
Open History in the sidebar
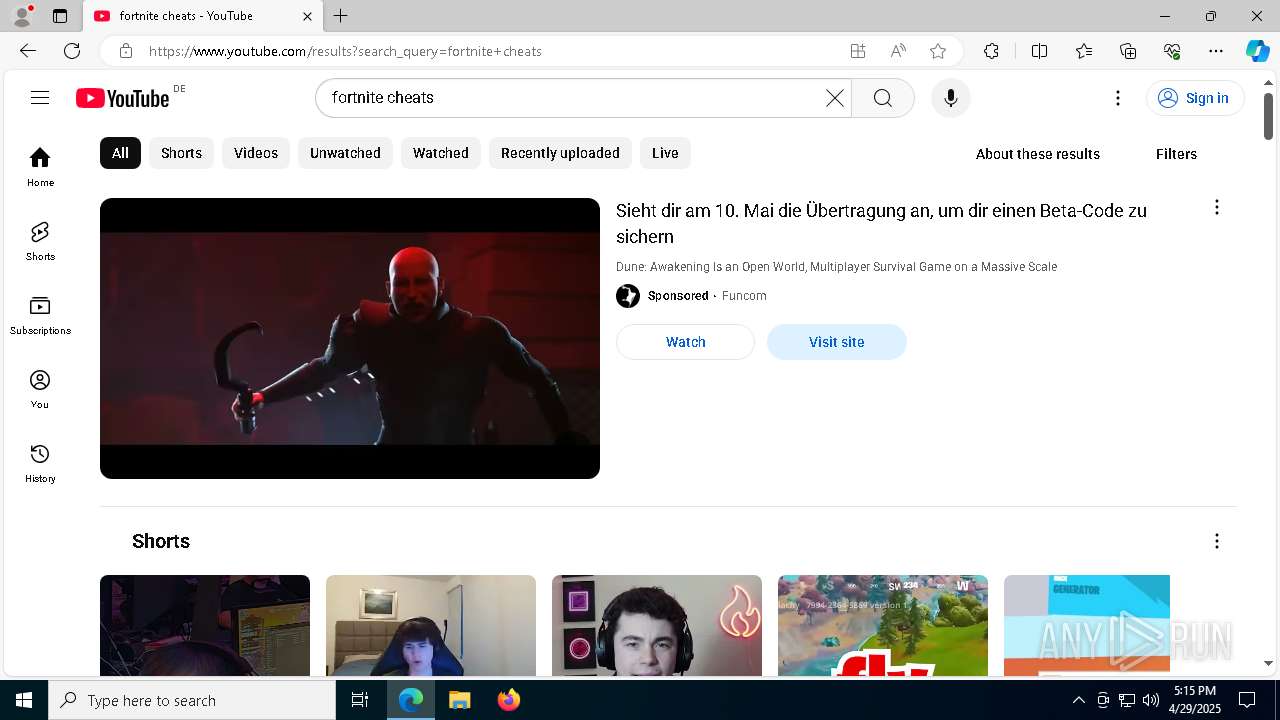(40, 463)
